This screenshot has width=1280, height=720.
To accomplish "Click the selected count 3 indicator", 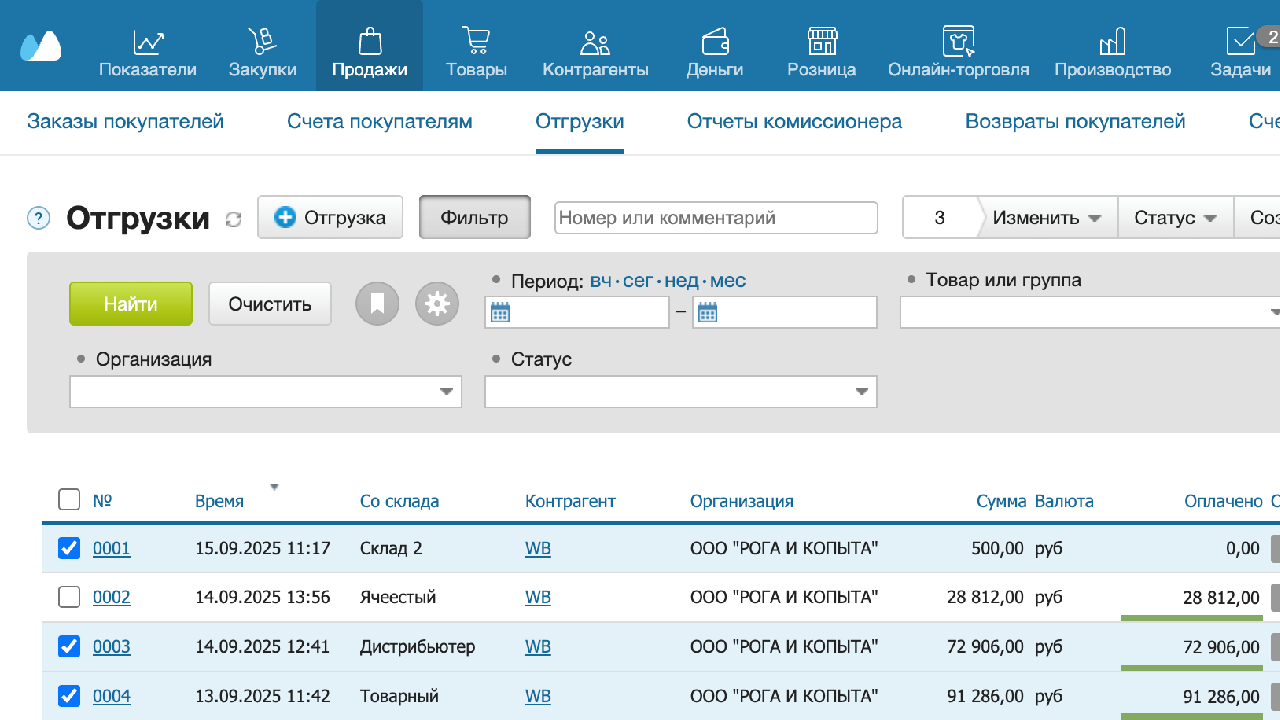I will (x=939, y=217).
